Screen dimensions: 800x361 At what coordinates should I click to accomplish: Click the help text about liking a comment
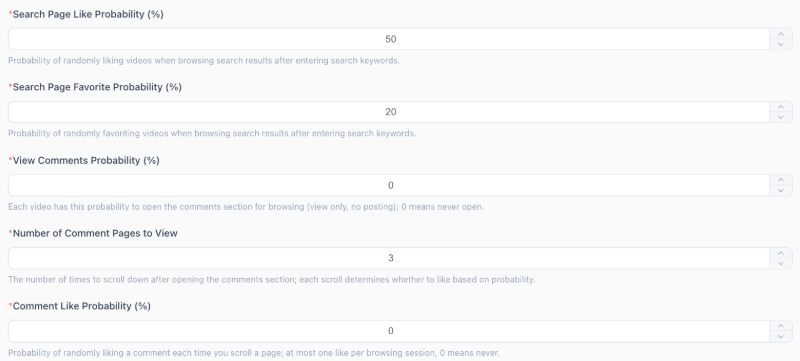(254, 353)
